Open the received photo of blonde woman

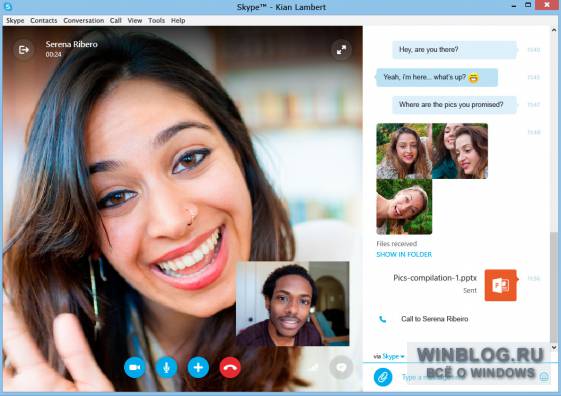(x=404, y=207)
